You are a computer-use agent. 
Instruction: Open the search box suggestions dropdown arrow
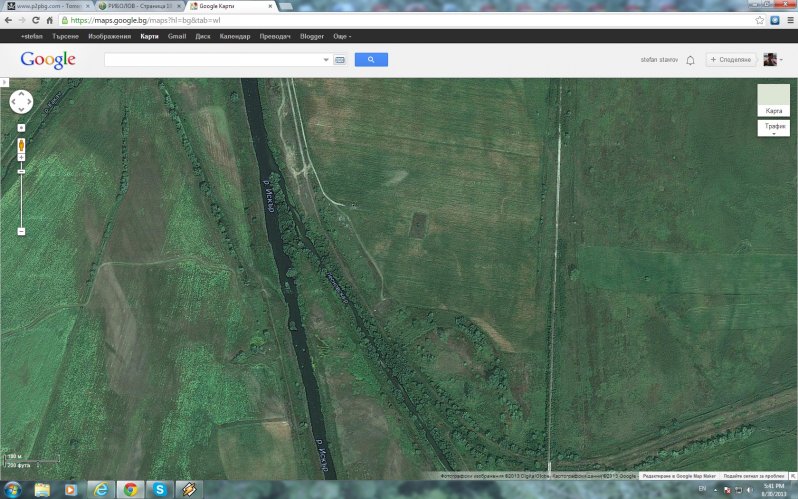(326, 60)
